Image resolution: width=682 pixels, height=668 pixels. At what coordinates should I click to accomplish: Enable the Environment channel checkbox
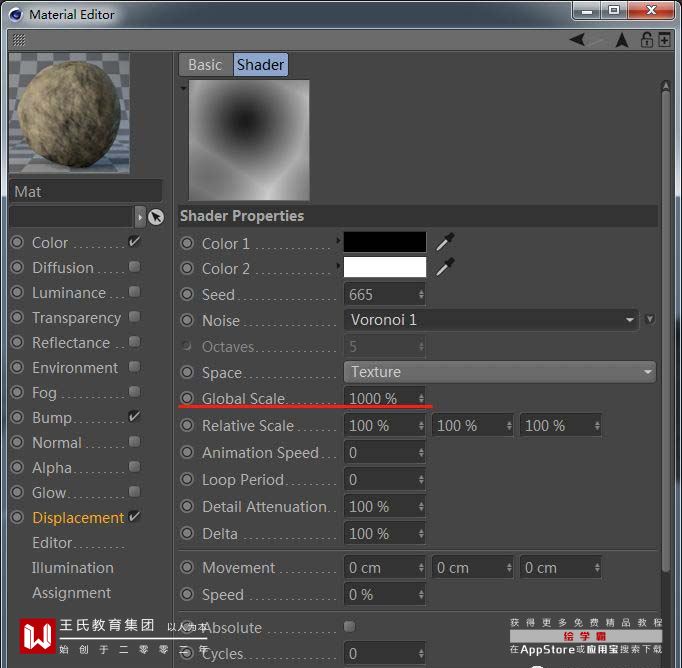click(134, 367)
